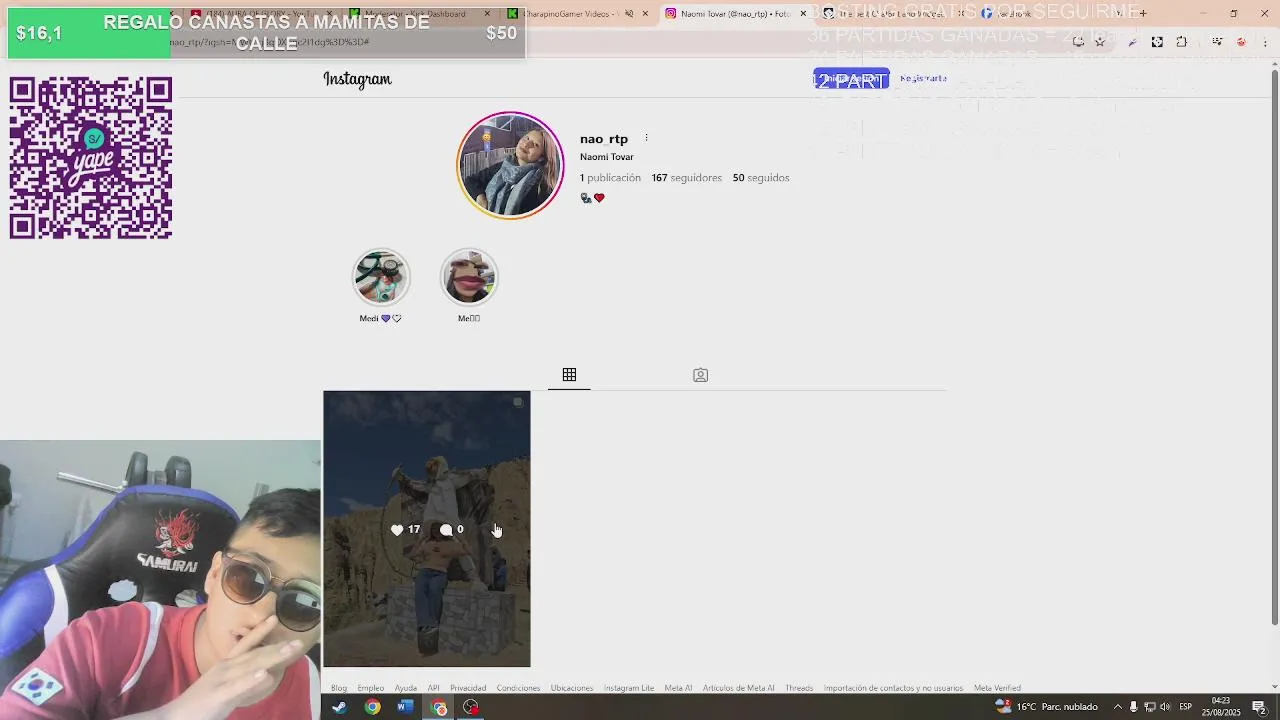Open Artículos de Meta AI footer link
The image size is (1280, 720).
[738, 688]
